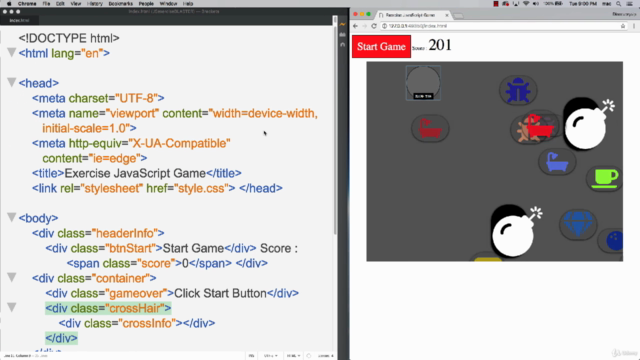
Task: Click the "gameover" class name
Action: 136,293
